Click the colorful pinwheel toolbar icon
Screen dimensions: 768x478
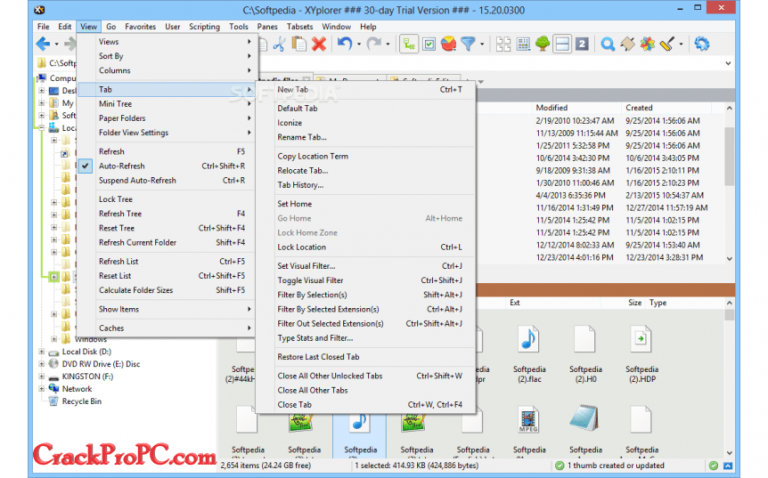tap(647, 44)
